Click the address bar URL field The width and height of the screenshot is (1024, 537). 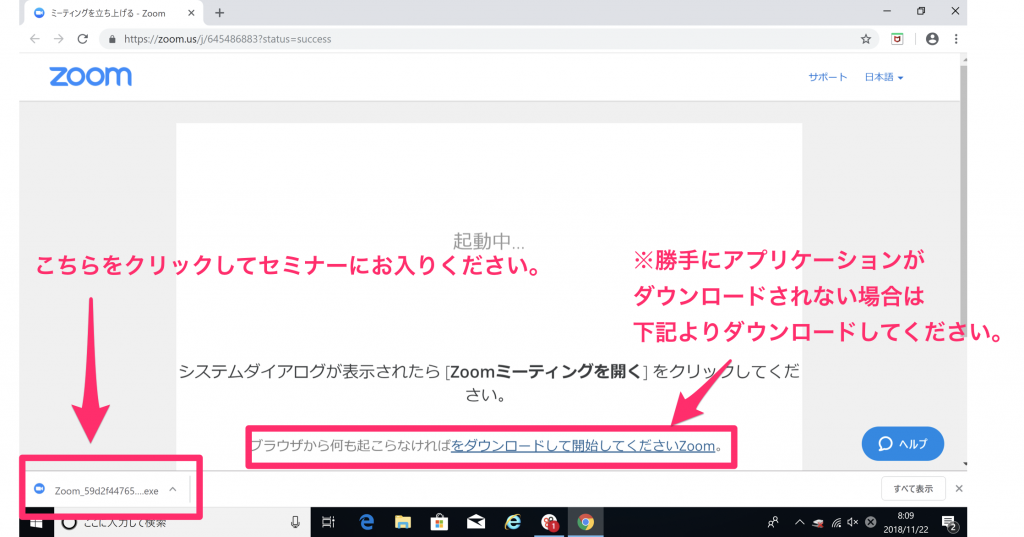(x=487, y=39)
